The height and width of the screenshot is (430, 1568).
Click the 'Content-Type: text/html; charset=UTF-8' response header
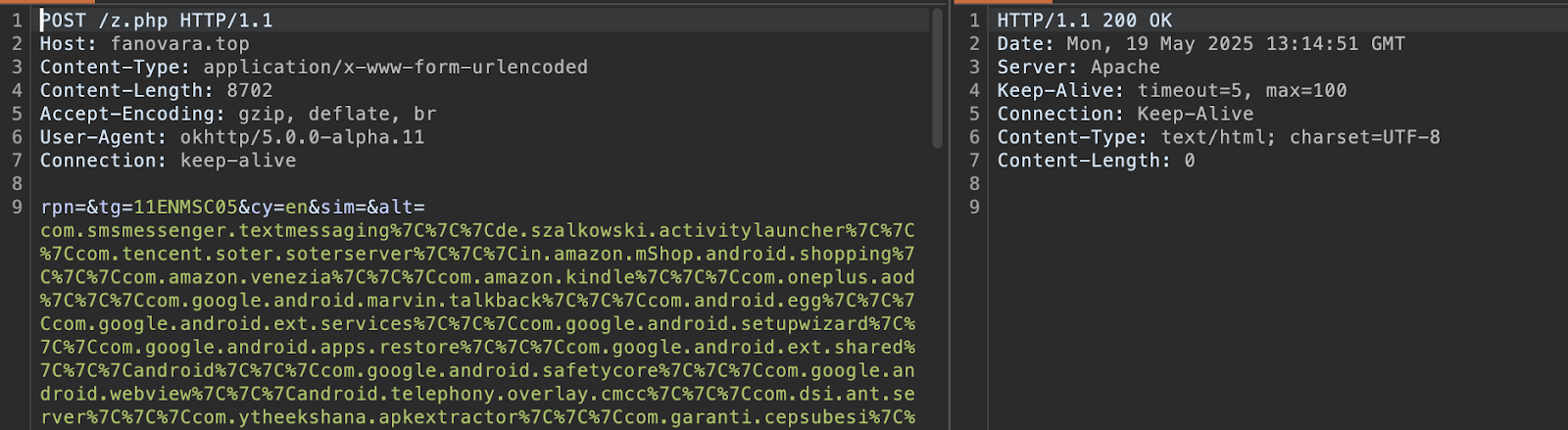click(x=1219, y=138)
